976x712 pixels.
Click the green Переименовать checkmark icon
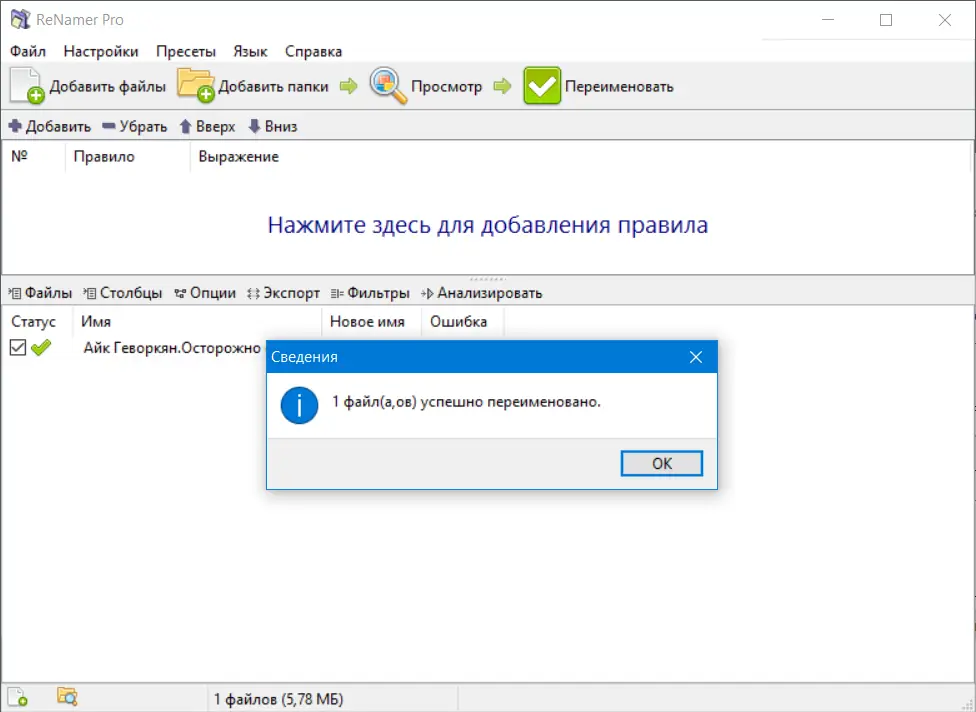click(542, 85)
